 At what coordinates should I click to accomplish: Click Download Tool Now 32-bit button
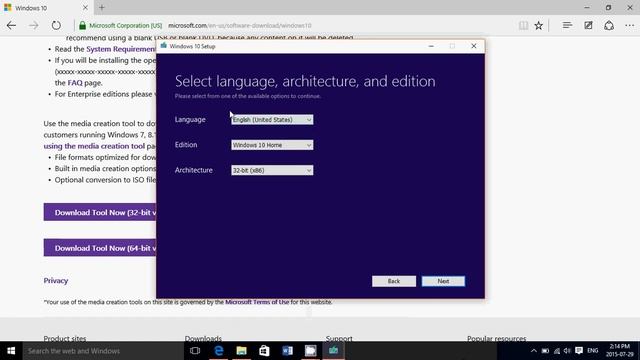(x=100, y=212)
